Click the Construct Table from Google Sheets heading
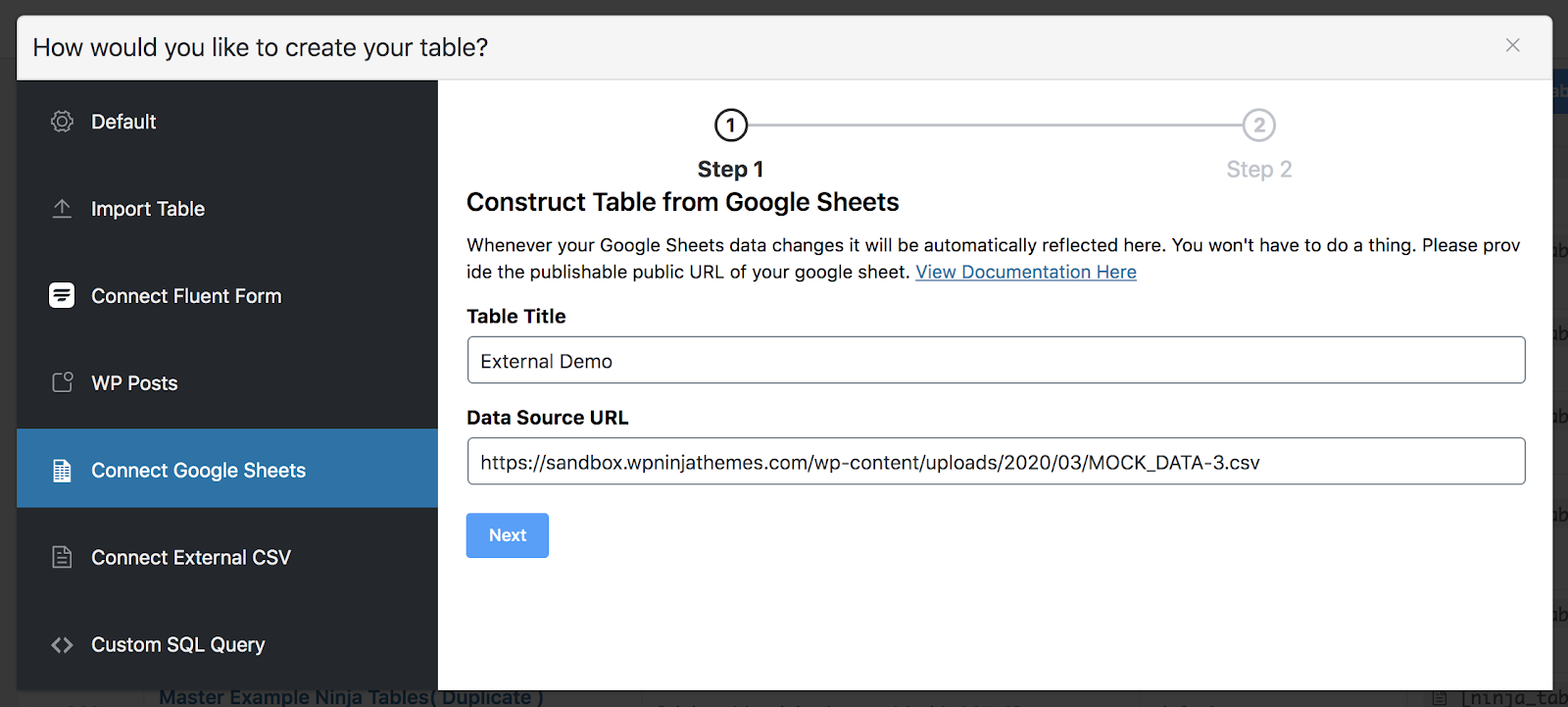 pos(683,202)
